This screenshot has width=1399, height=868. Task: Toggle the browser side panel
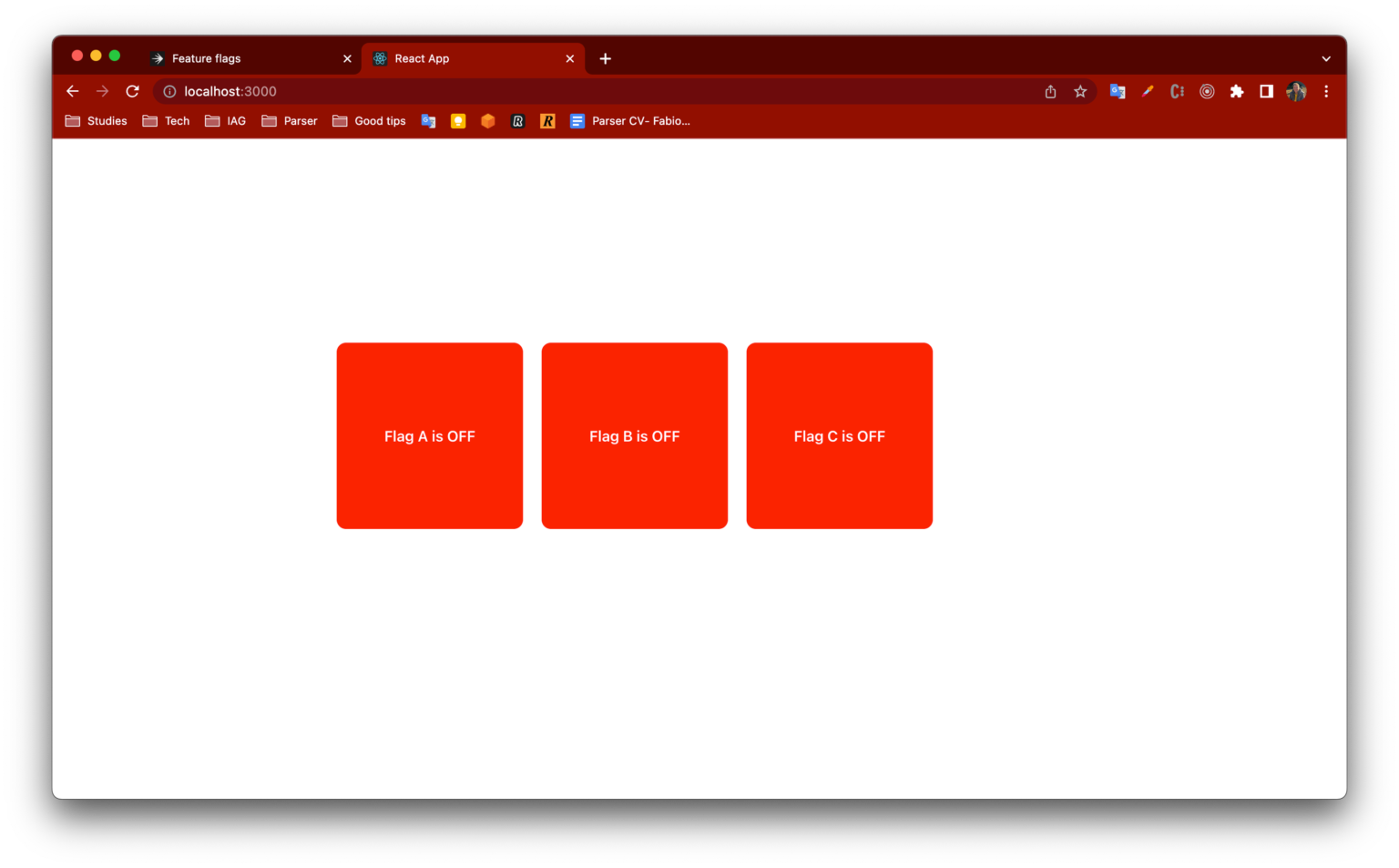tap(1266, 91)
